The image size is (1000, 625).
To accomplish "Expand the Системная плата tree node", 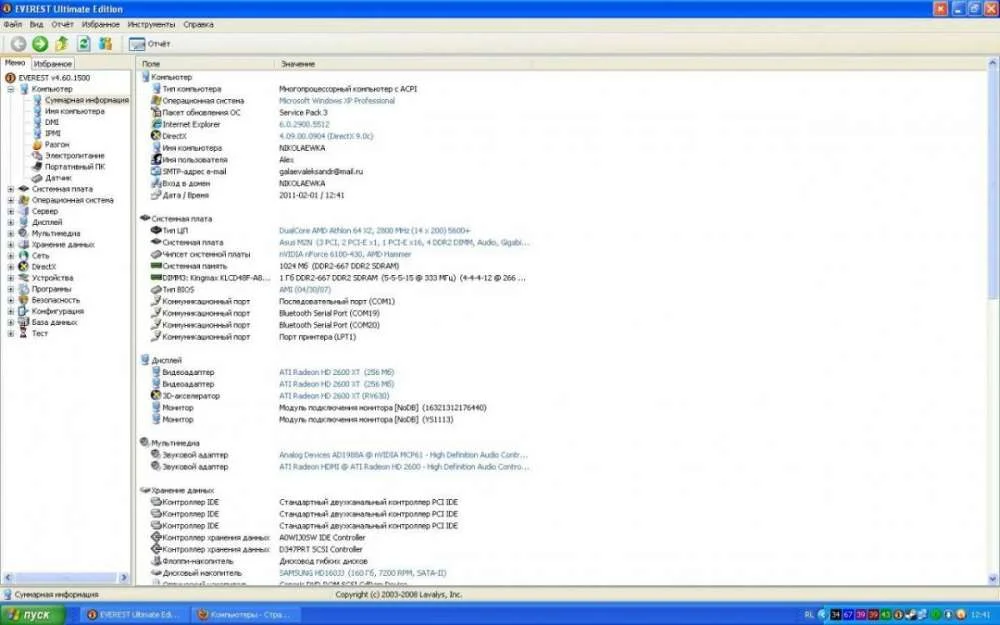I will tap(11, 189).
